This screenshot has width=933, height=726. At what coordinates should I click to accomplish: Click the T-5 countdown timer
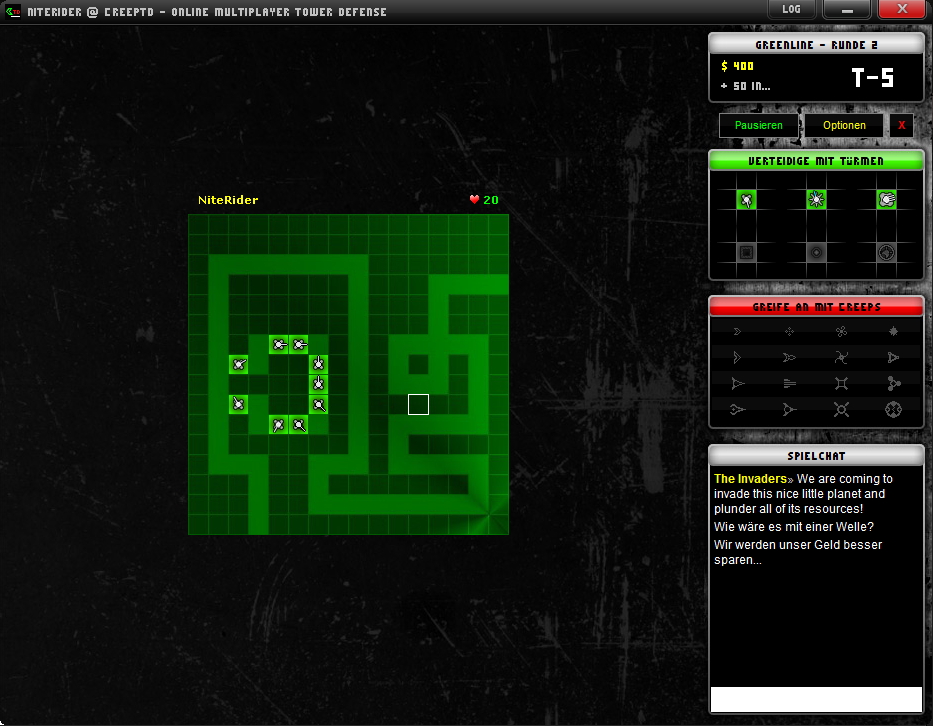tap(872, 78)
